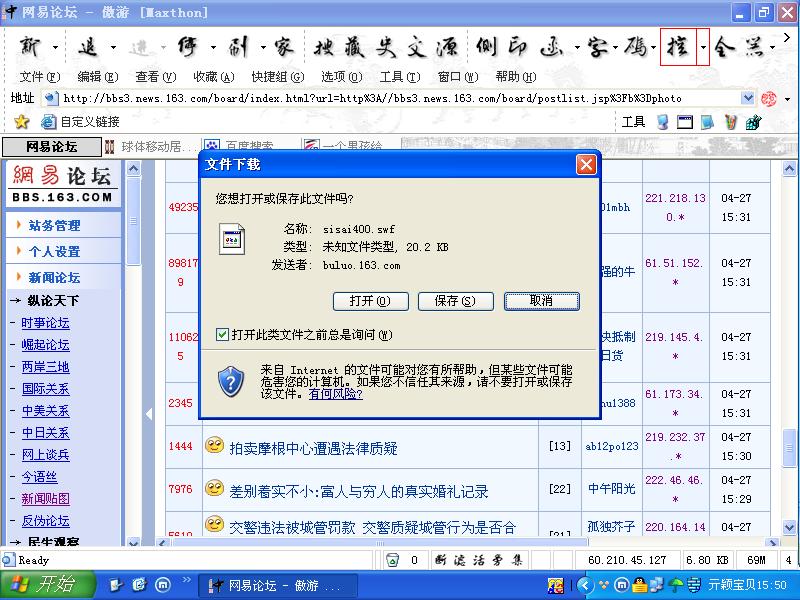View page source via 源 icon
800x600 pixels.
[447, 47]
